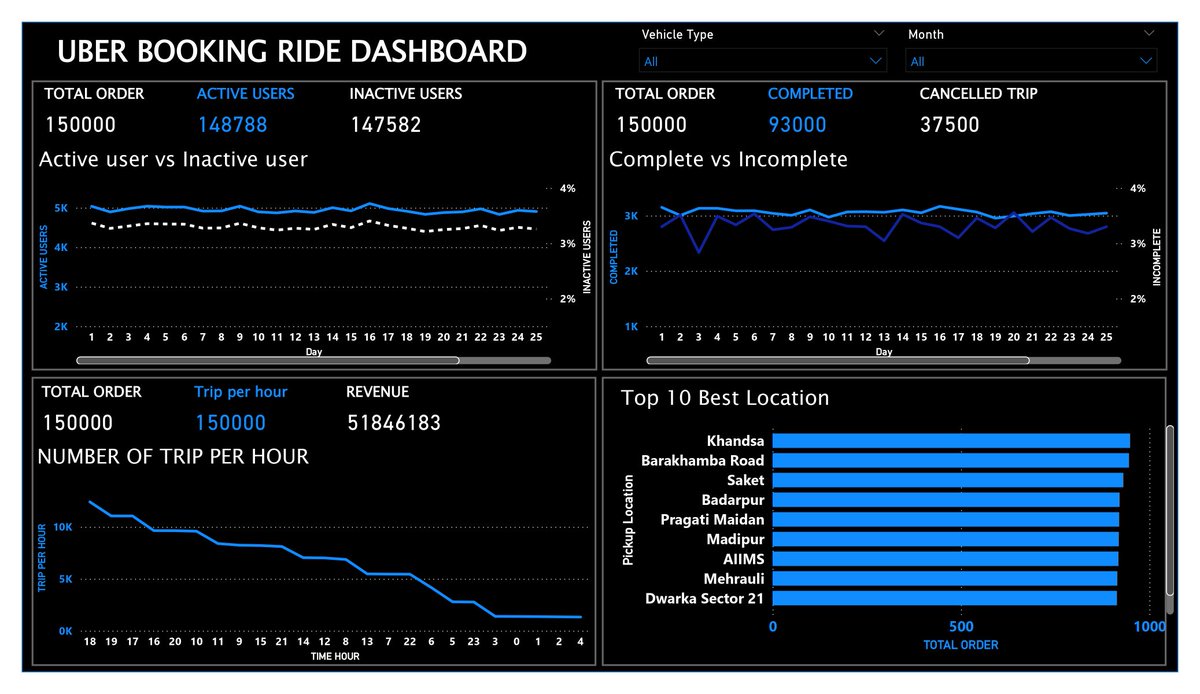Click the INACTIVE USERS value 147582
The width and height of the screenshot is (1200, 694).
385,125
